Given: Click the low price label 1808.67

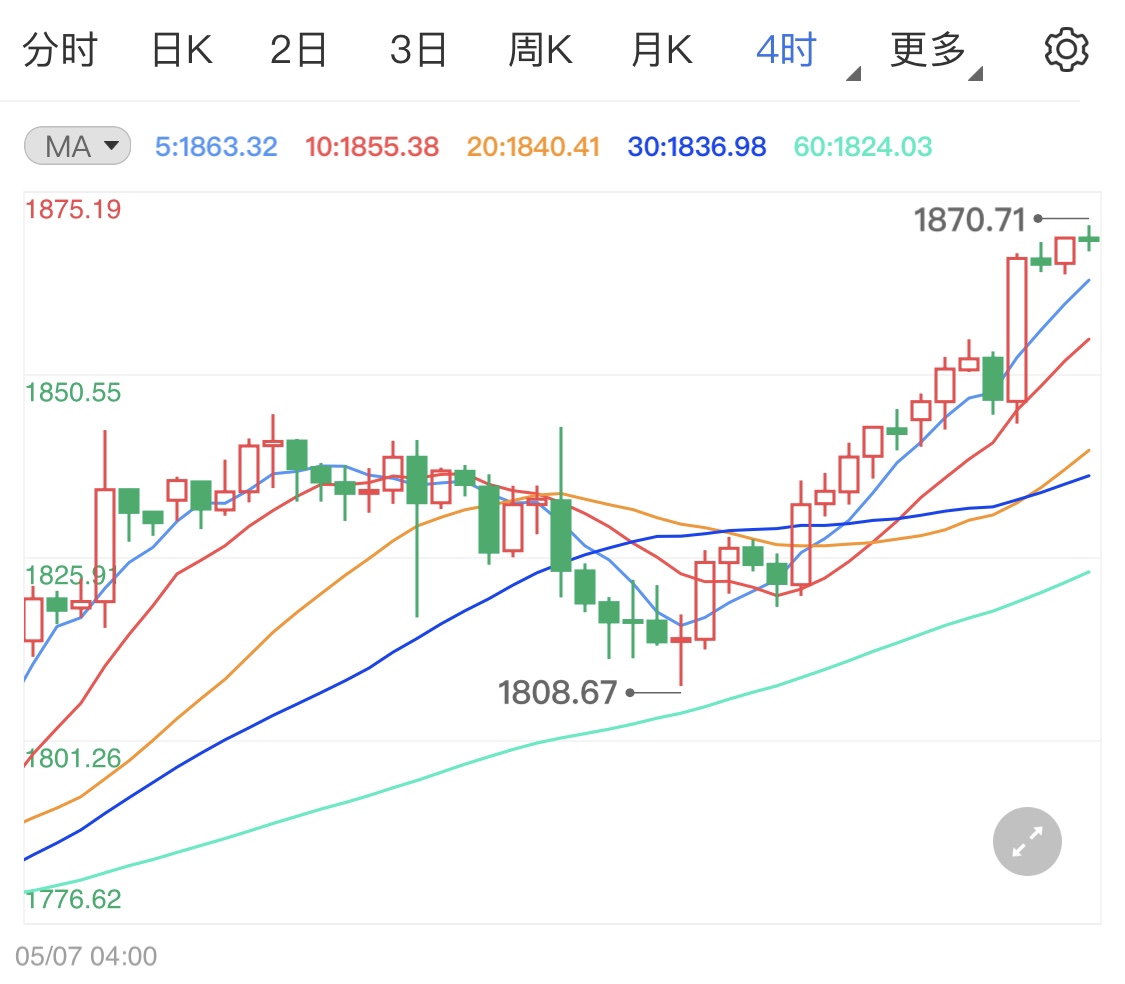Looking at the screenshot, I should coord(557,693).
